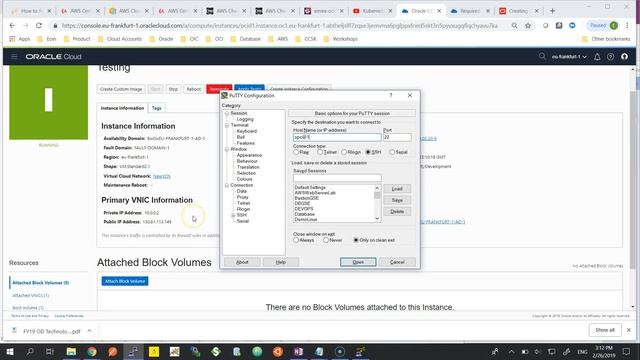Expand the downloaded PDF options chevron
The height and width of the screenshot is (360, 640).
(x=89, y=331)
